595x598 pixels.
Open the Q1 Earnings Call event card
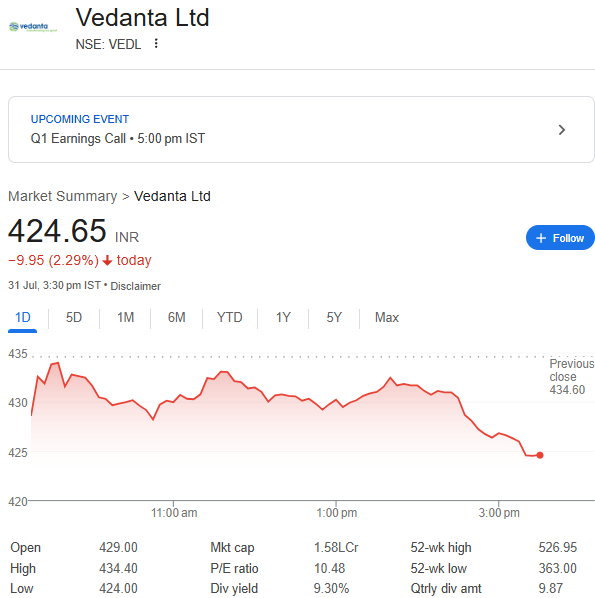(301, 130)
